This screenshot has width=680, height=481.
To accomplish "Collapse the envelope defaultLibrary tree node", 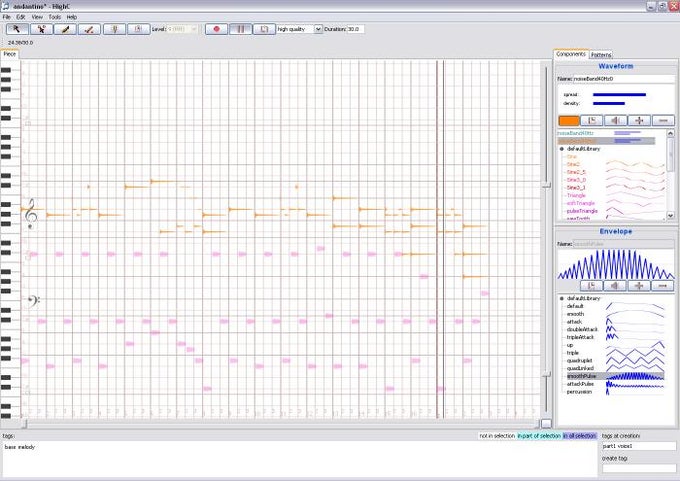I will click(562, 298).
